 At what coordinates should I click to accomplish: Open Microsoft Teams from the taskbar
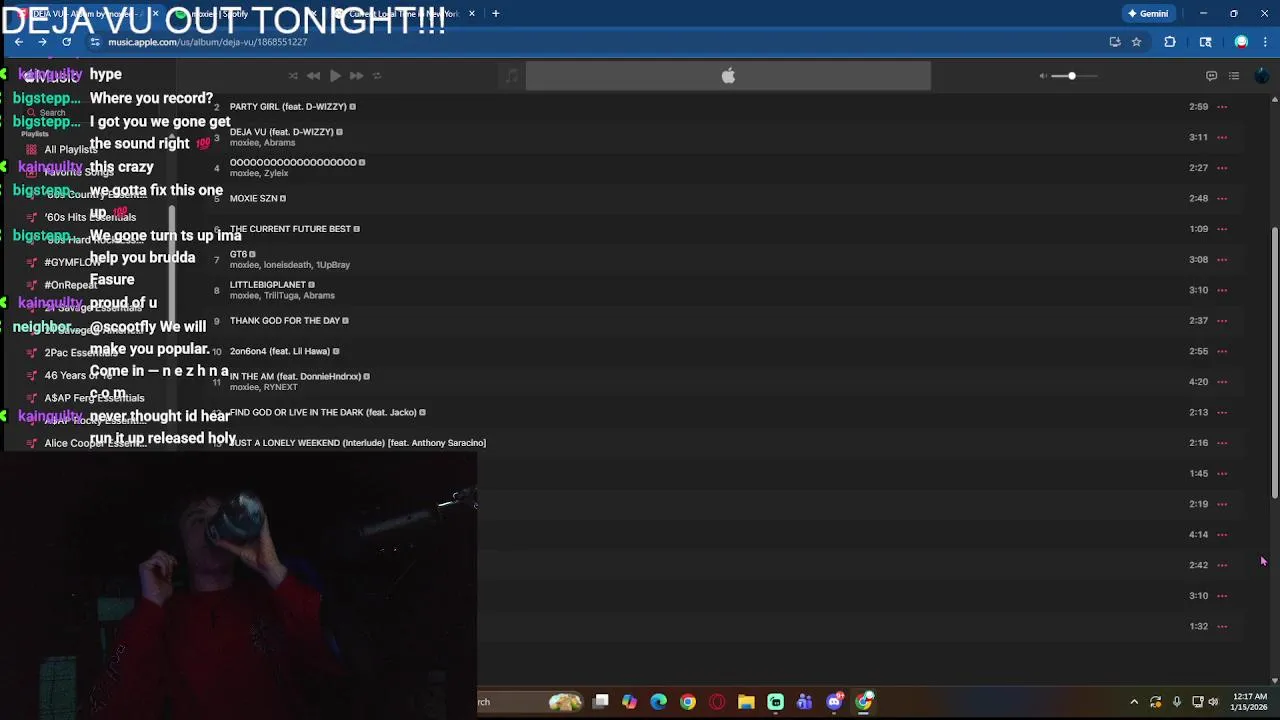pos(804,702)
